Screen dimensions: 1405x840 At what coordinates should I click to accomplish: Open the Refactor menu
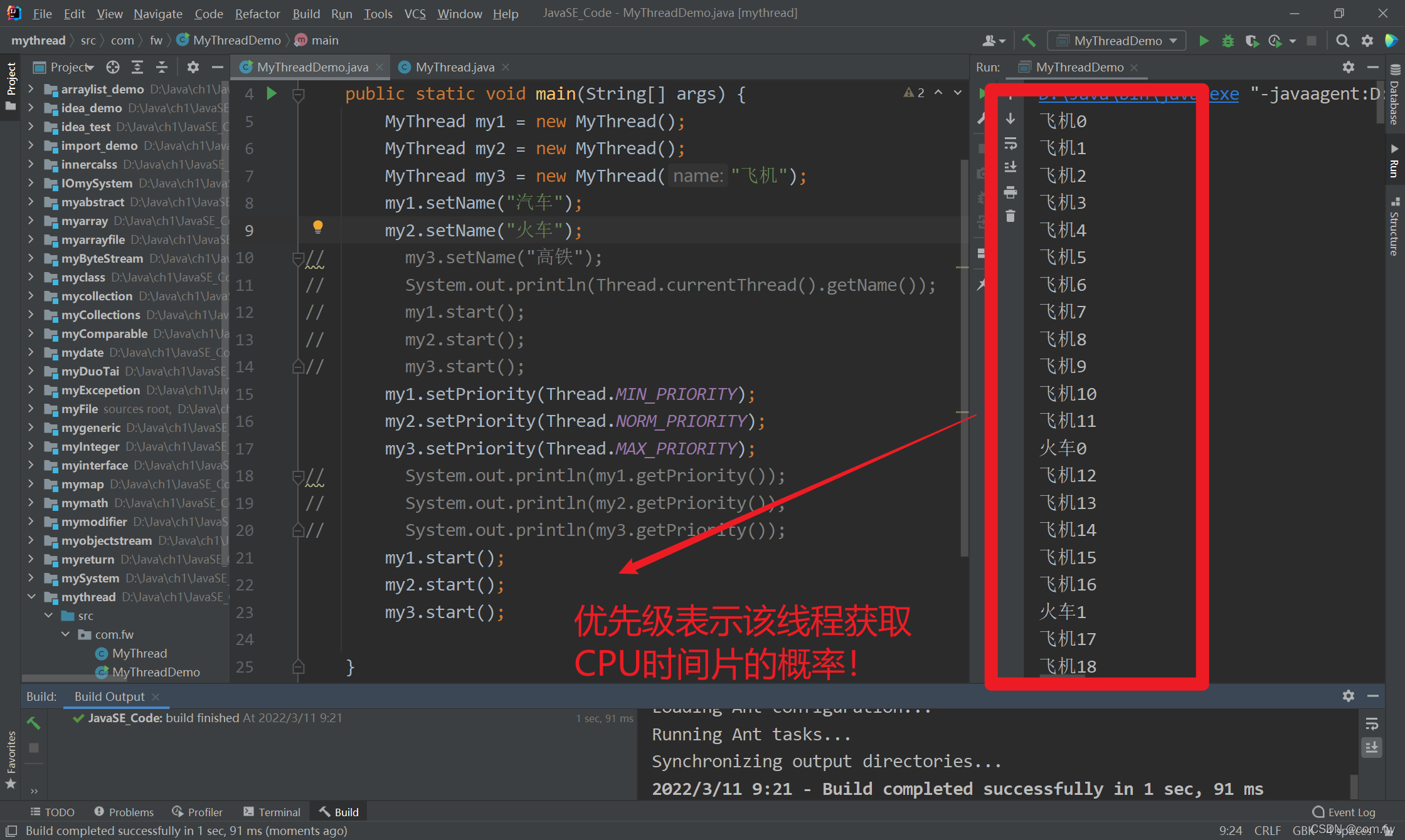[257, 13]
